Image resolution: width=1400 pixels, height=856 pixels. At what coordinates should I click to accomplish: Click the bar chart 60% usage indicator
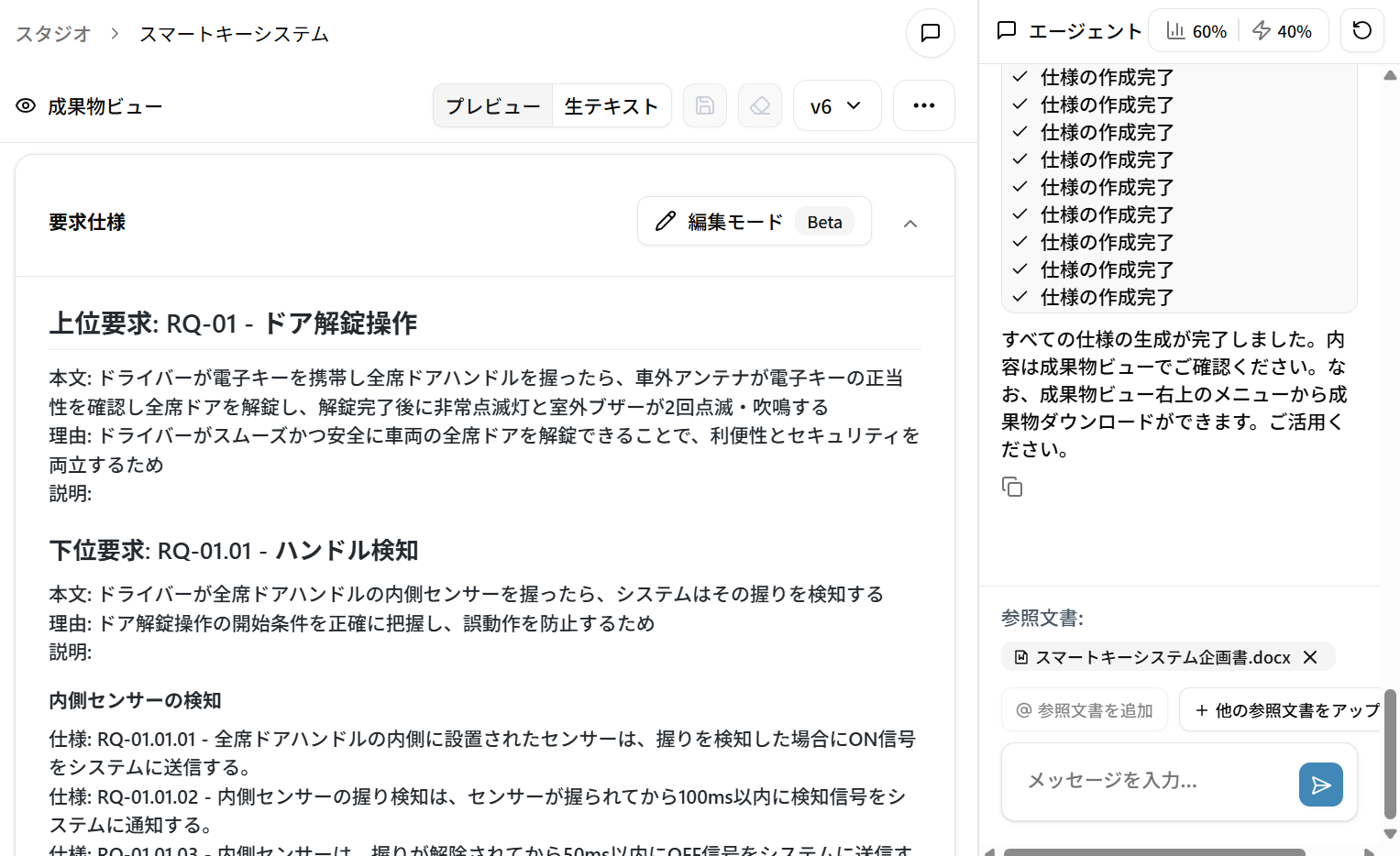click(x=1195, y=30)
